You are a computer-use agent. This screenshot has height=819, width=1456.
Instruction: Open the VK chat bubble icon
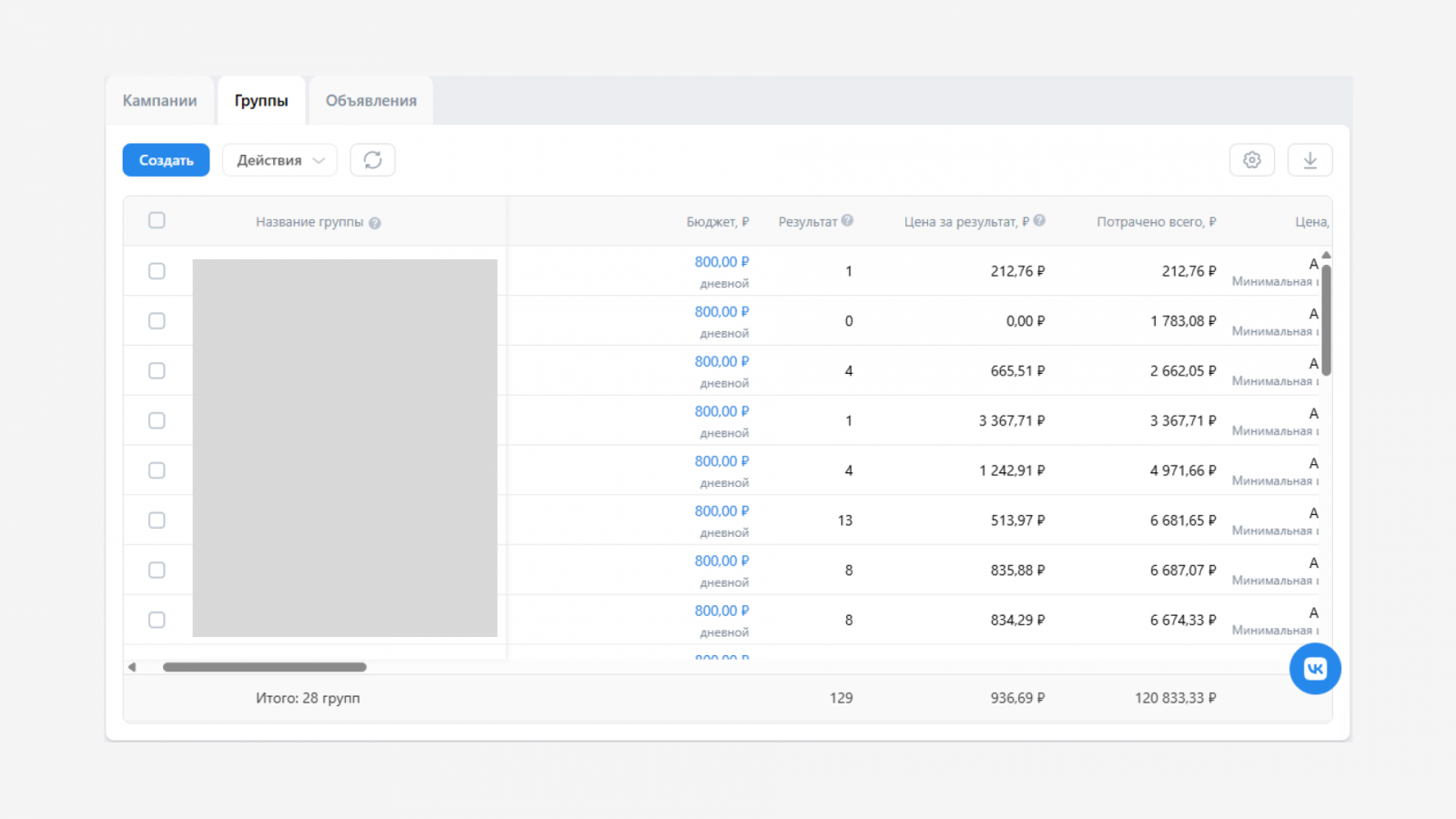[x=1315, y=669]
